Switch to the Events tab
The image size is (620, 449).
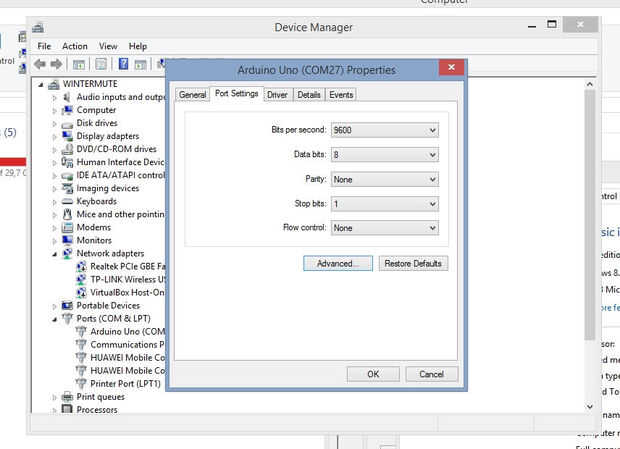341,95
